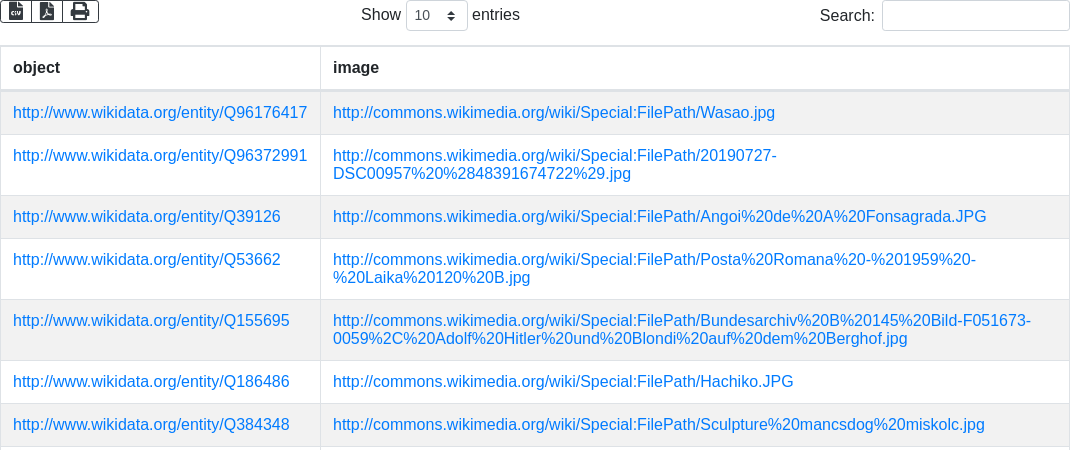Open the Posta Romana Laika image link
Screen dimensions: 1070x450
pyautogui.click(x=653, y=260)
